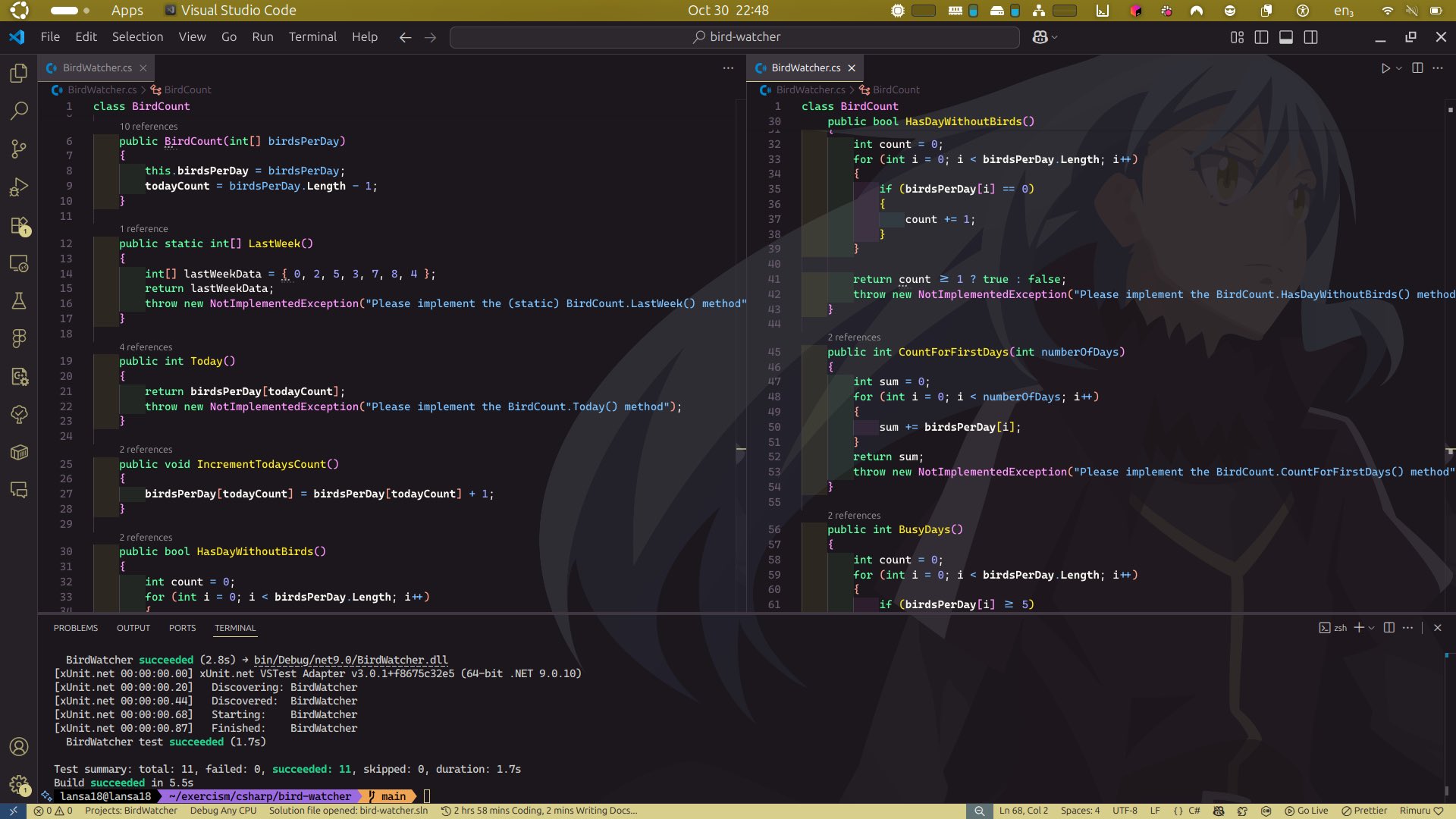Open the Extensions view icon
1456x819 pixels.
(19, 225)
